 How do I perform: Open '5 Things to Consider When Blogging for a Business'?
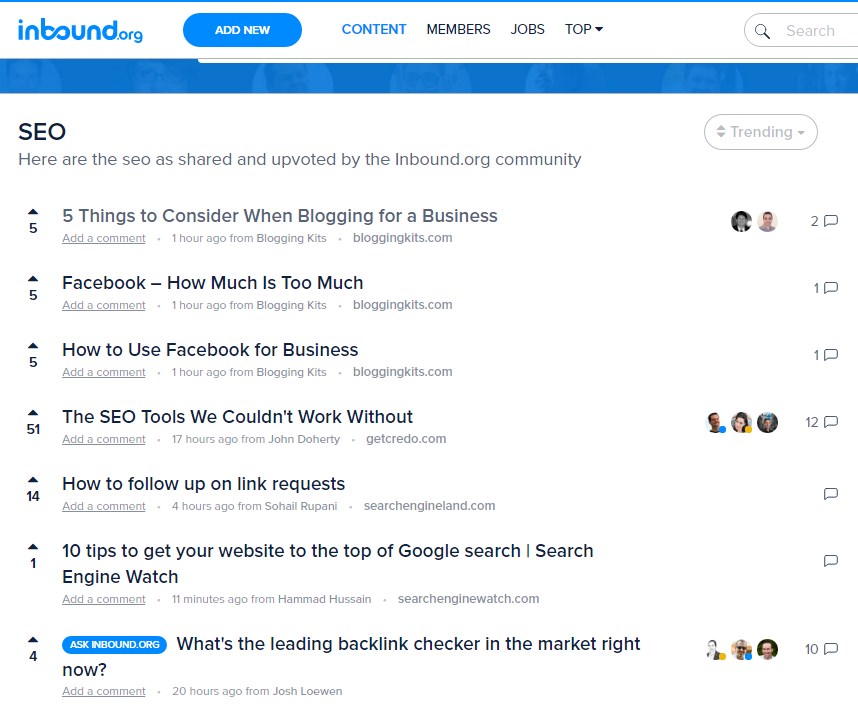[280, 216]
